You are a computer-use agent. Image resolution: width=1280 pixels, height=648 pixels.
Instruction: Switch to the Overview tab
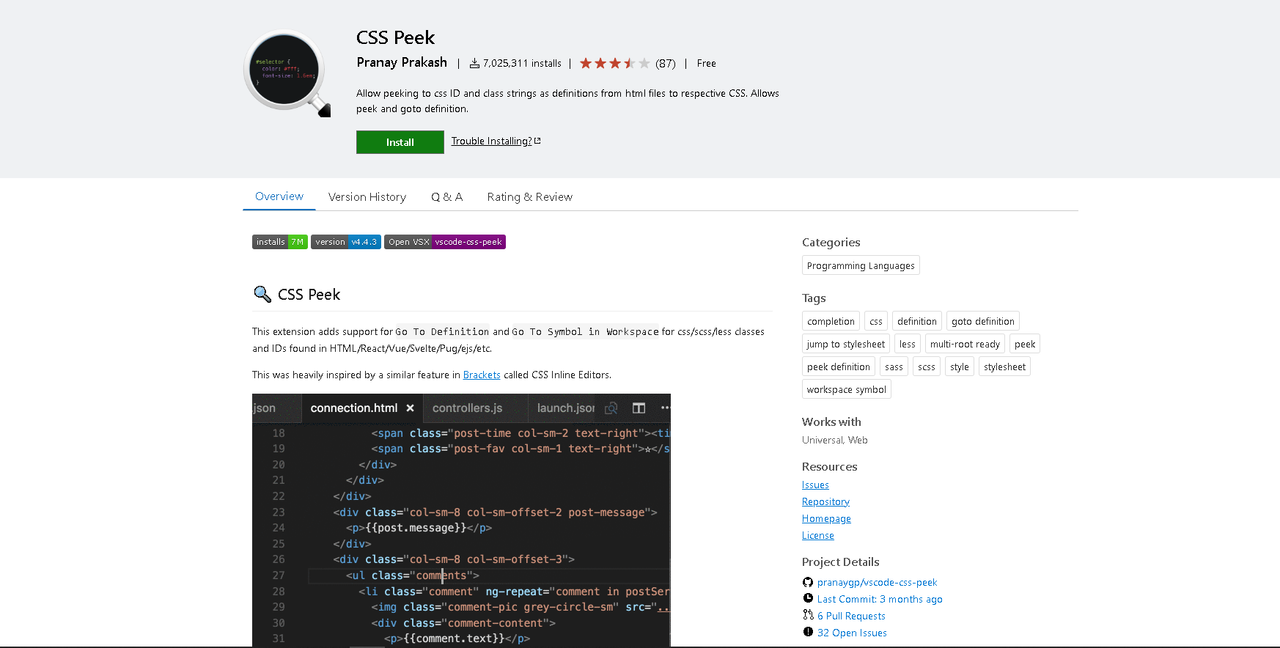pos(279,196)
